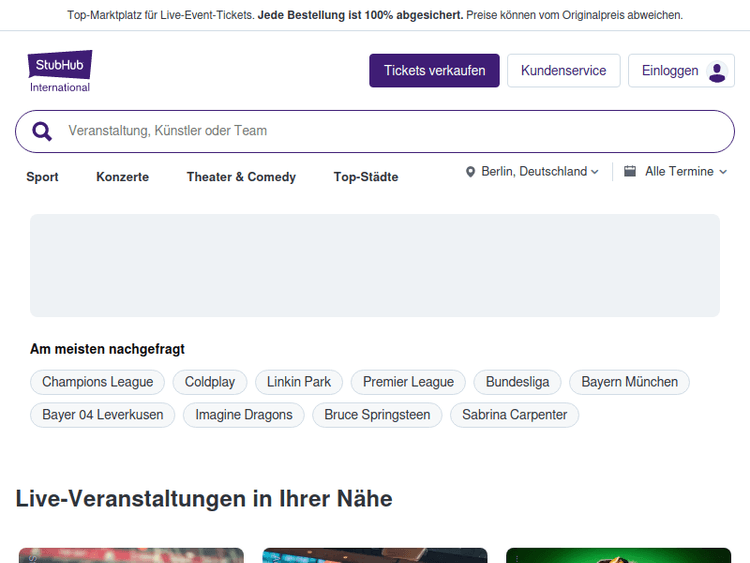Click the StubHub International logo
Screen dimensions: 750x563
[60, 71]
